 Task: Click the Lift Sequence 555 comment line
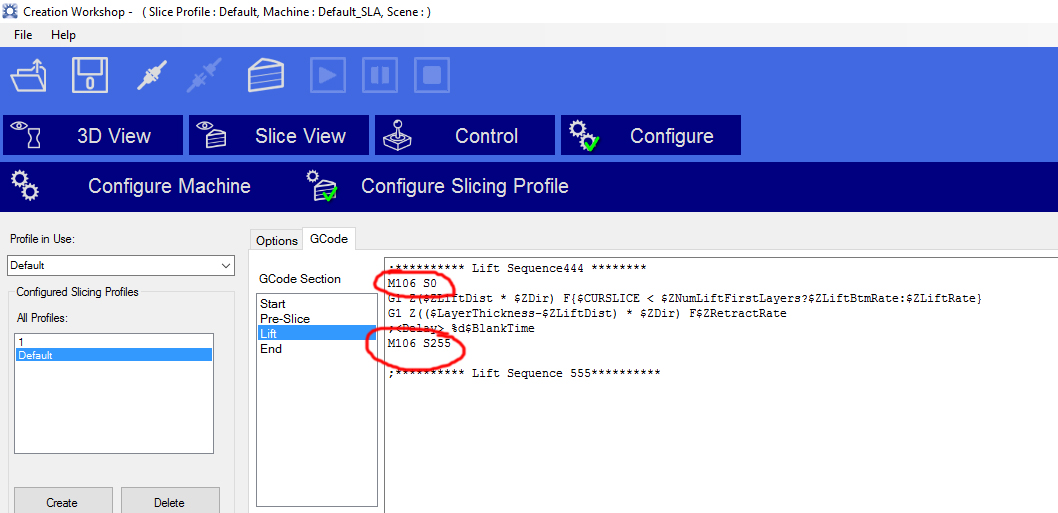[524, 373]
